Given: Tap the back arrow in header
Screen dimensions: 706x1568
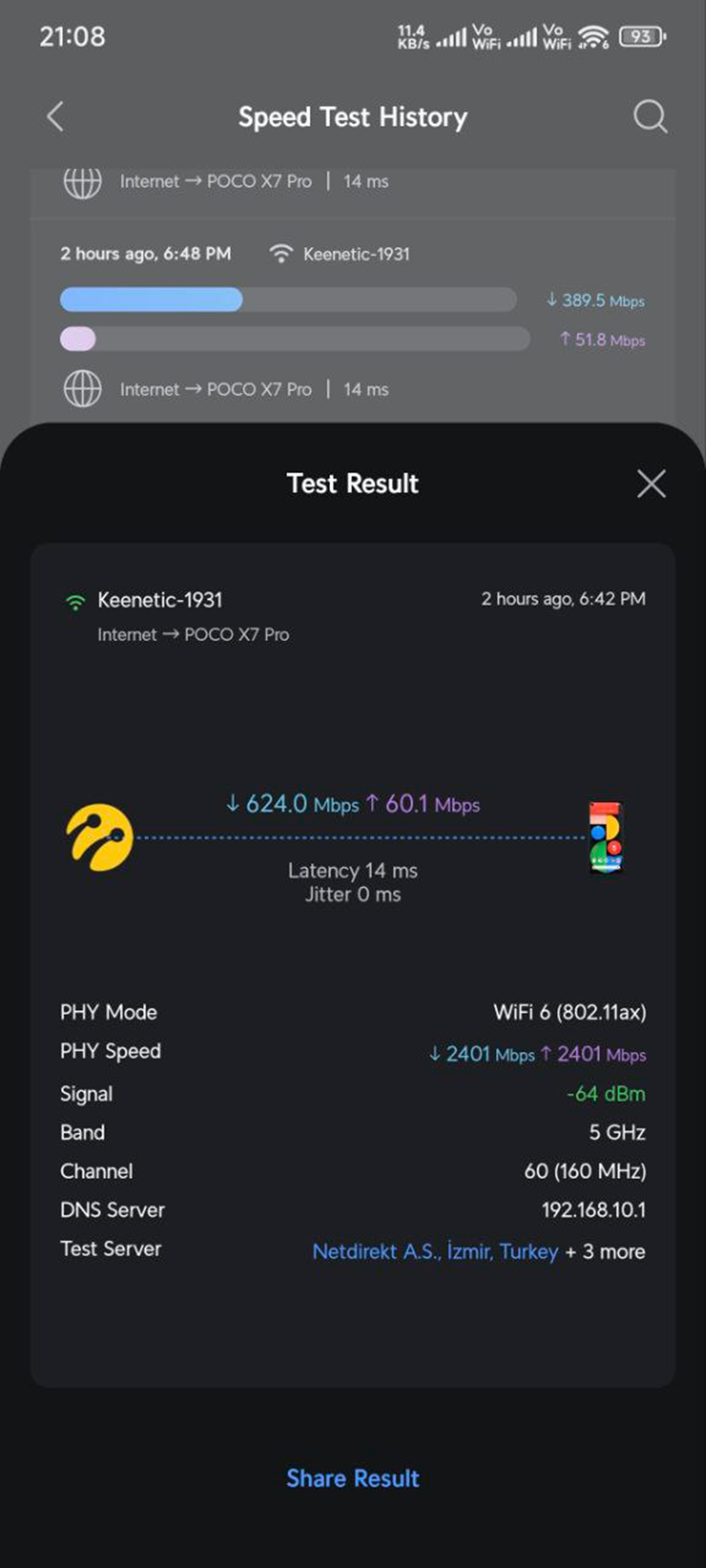Looking at the screenshot, I should click(x=55, y=118).
